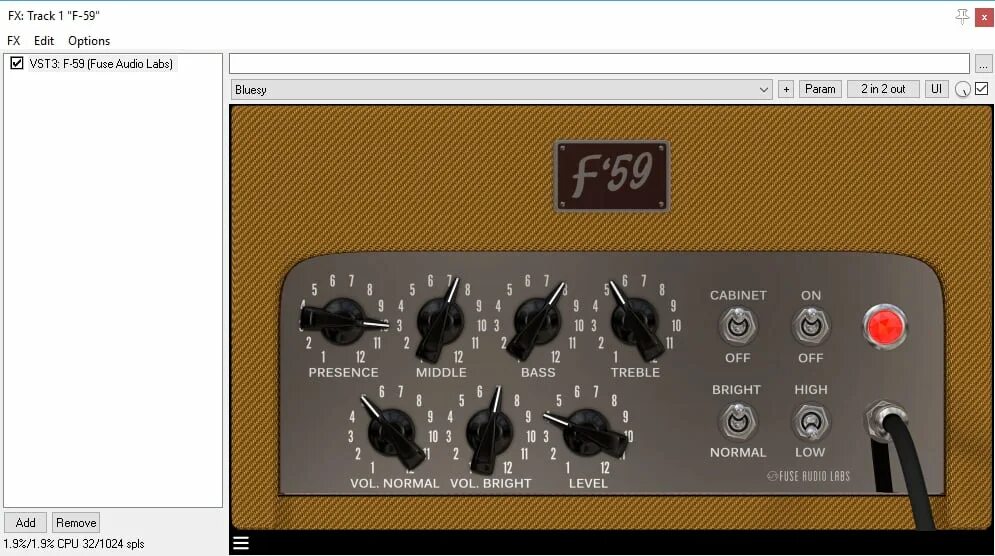Flip the HIGH/LOW switch
The height and width of the screenshot is (556, 995).
coord(810,421)
